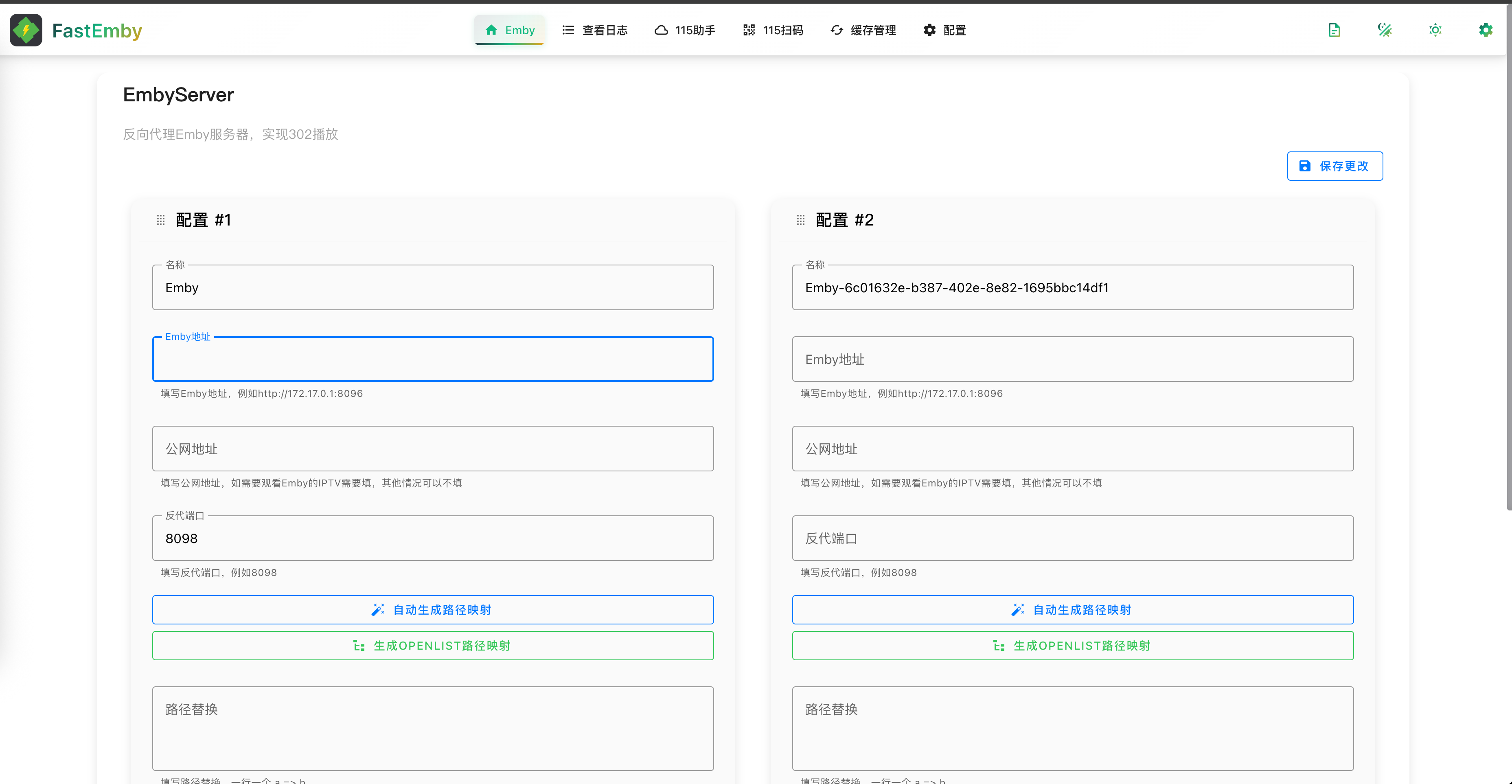Open the document icon in top right
The height and width of the screenshot is (784, 1512).
pos(1334,30)
